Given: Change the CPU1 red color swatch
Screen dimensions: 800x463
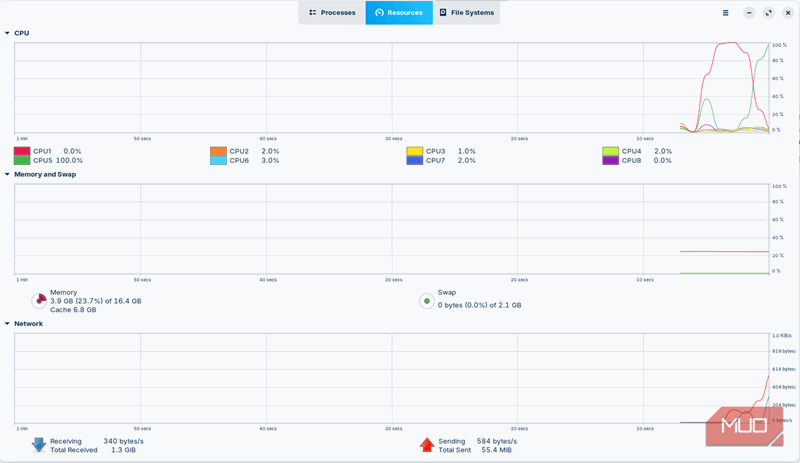Looking at the screenshot, I should pos(22,151).
